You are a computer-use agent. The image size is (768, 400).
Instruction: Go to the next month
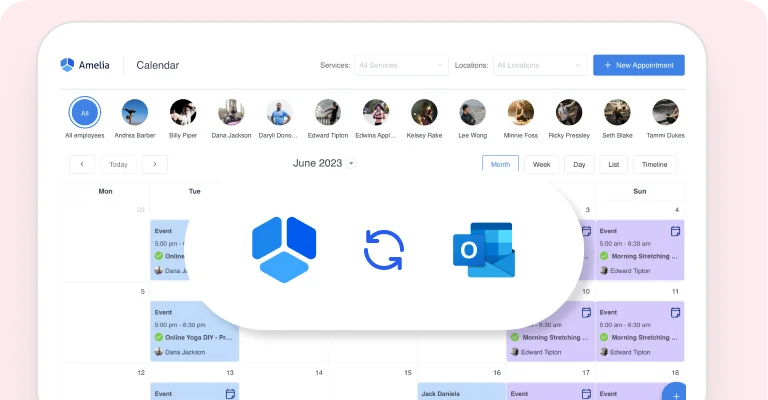point(155,165)
